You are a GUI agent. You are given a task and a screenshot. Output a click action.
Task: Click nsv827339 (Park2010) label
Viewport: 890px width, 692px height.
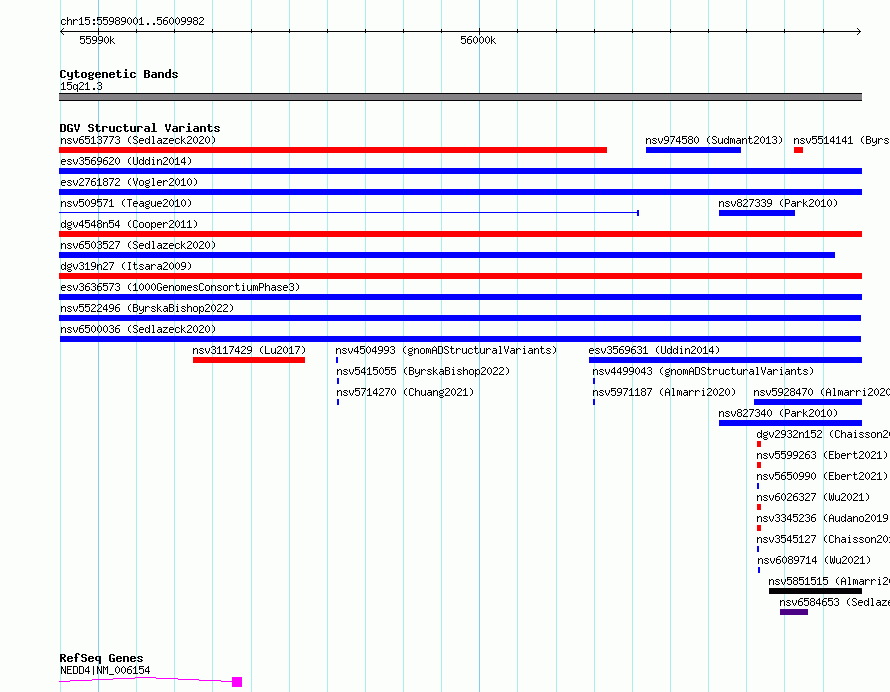[778, 203]
